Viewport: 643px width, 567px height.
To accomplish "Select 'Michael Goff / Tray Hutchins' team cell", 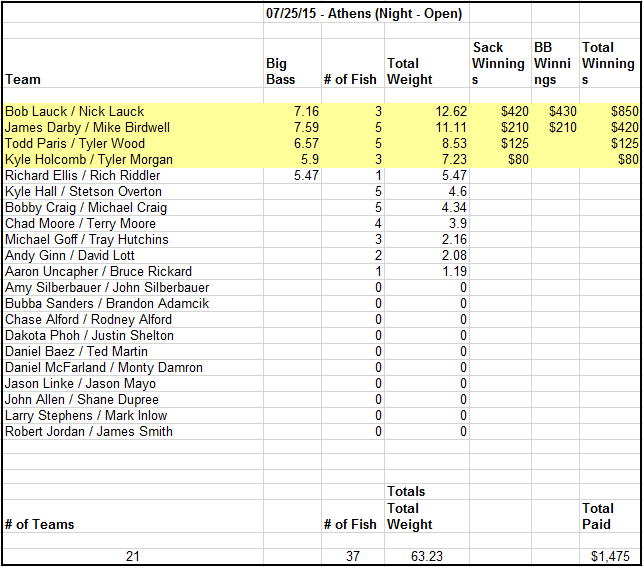I will [x=87, y=239].
